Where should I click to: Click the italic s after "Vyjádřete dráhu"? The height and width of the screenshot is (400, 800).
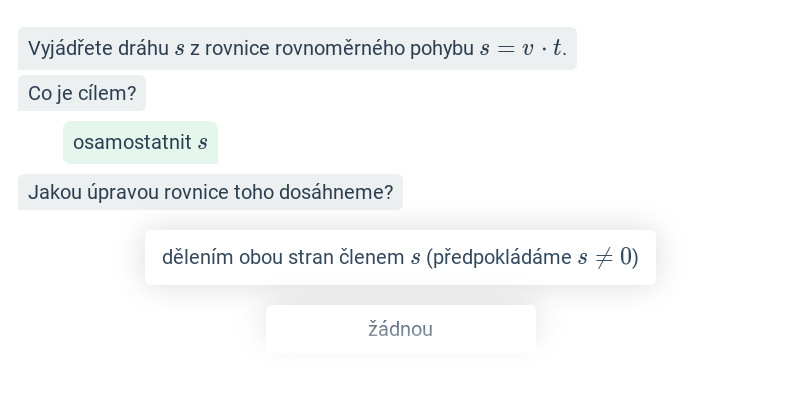tap(180, 49)
